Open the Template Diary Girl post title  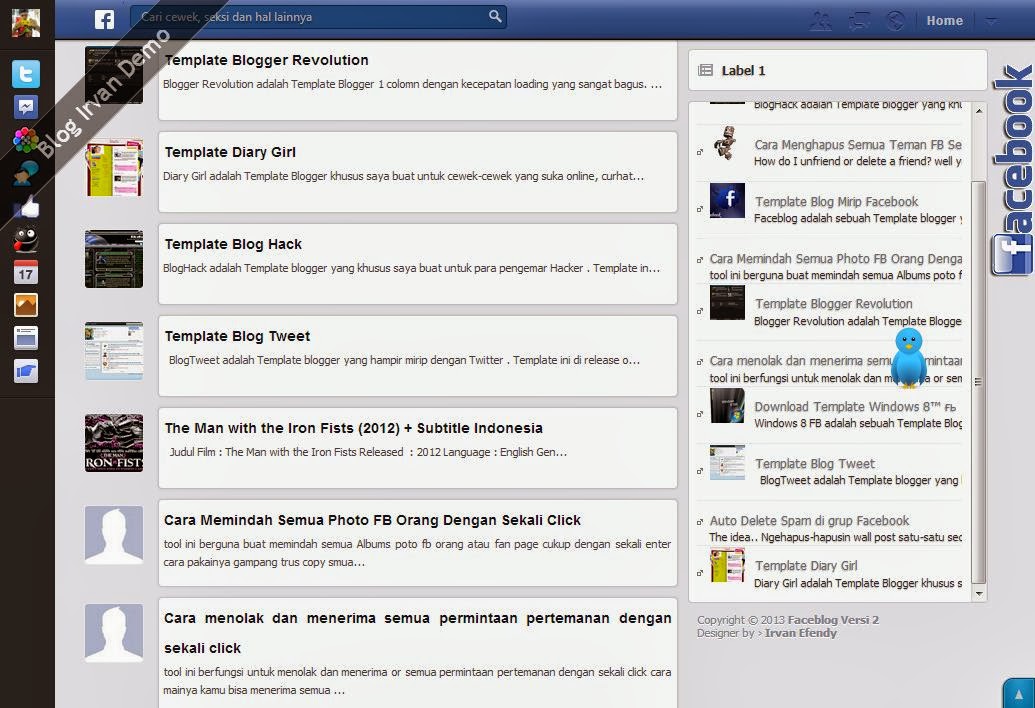(x=230, y=152)
